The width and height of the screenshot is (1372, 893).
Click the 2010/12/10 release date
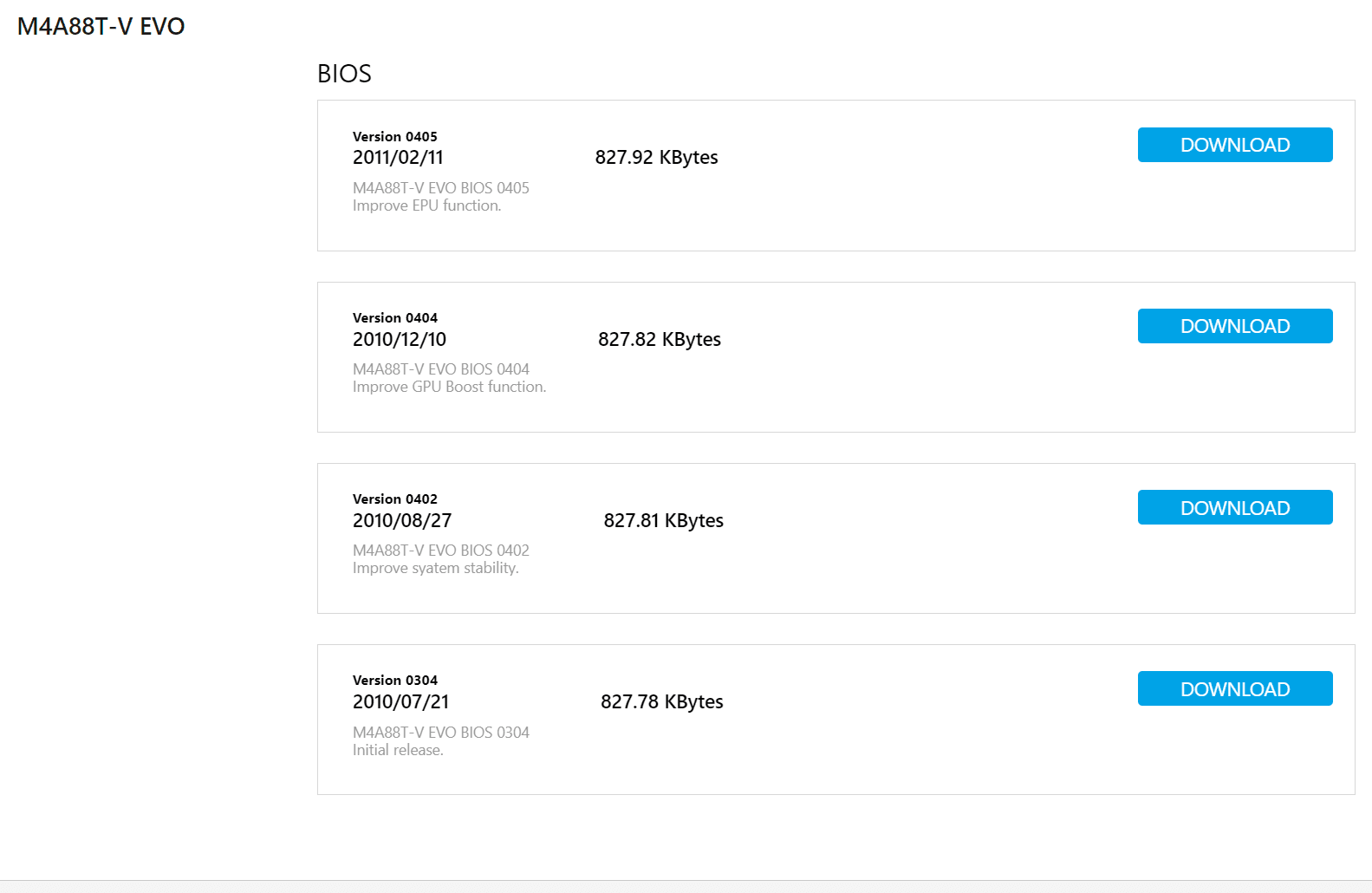point(400,339)
